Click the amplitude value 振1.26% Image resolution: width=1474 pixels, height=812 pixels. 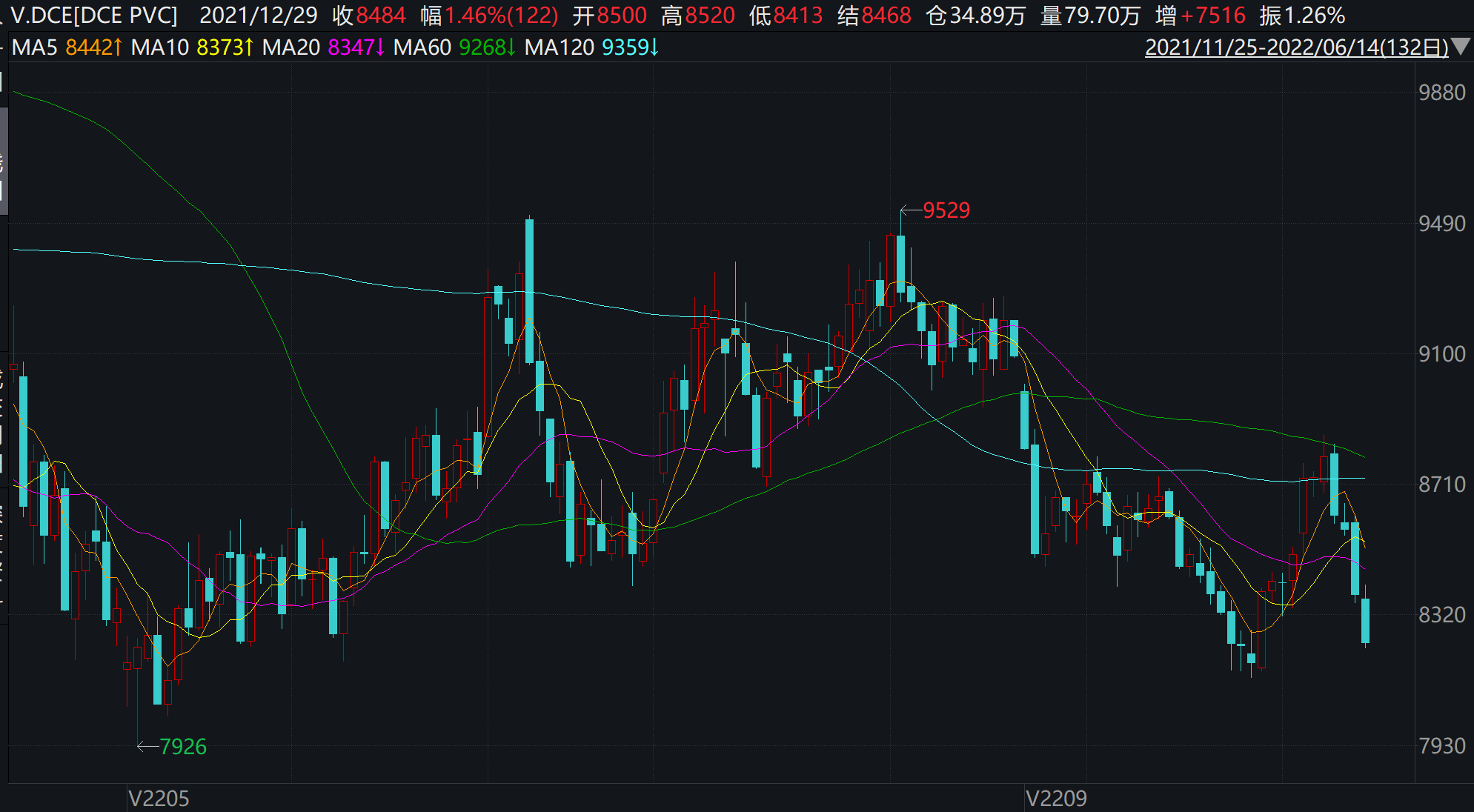pos(1303,15)
